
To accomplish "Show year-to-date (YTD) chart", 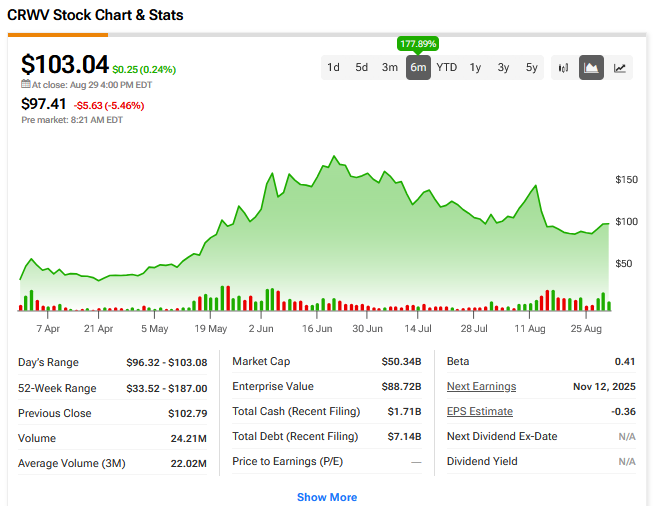I will pos(446,68).
